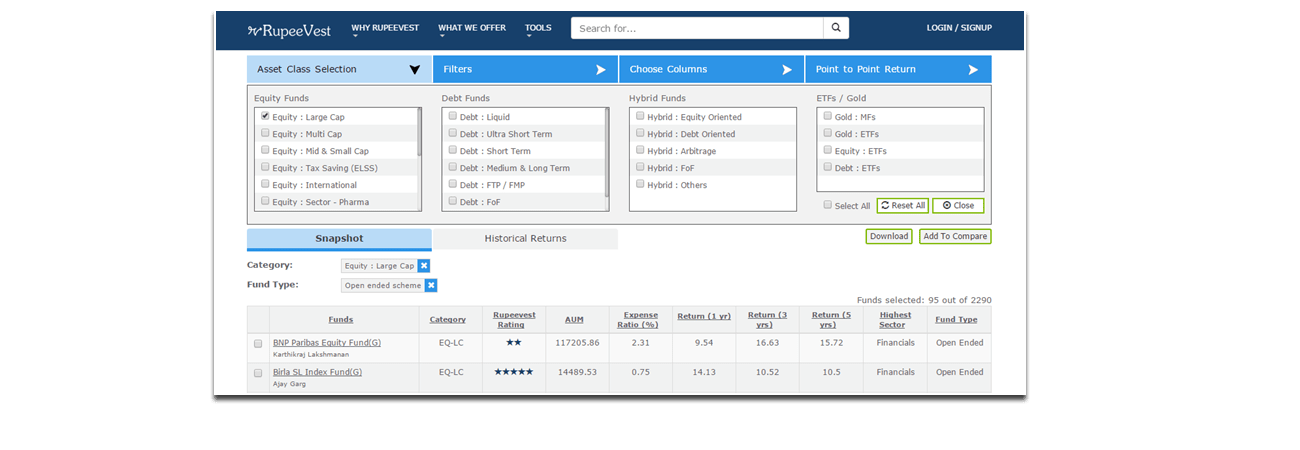Viewport: 1300px width, 450px height.
Task: Click LOGIN / SIGNUP link
Action: pos(959,28)
